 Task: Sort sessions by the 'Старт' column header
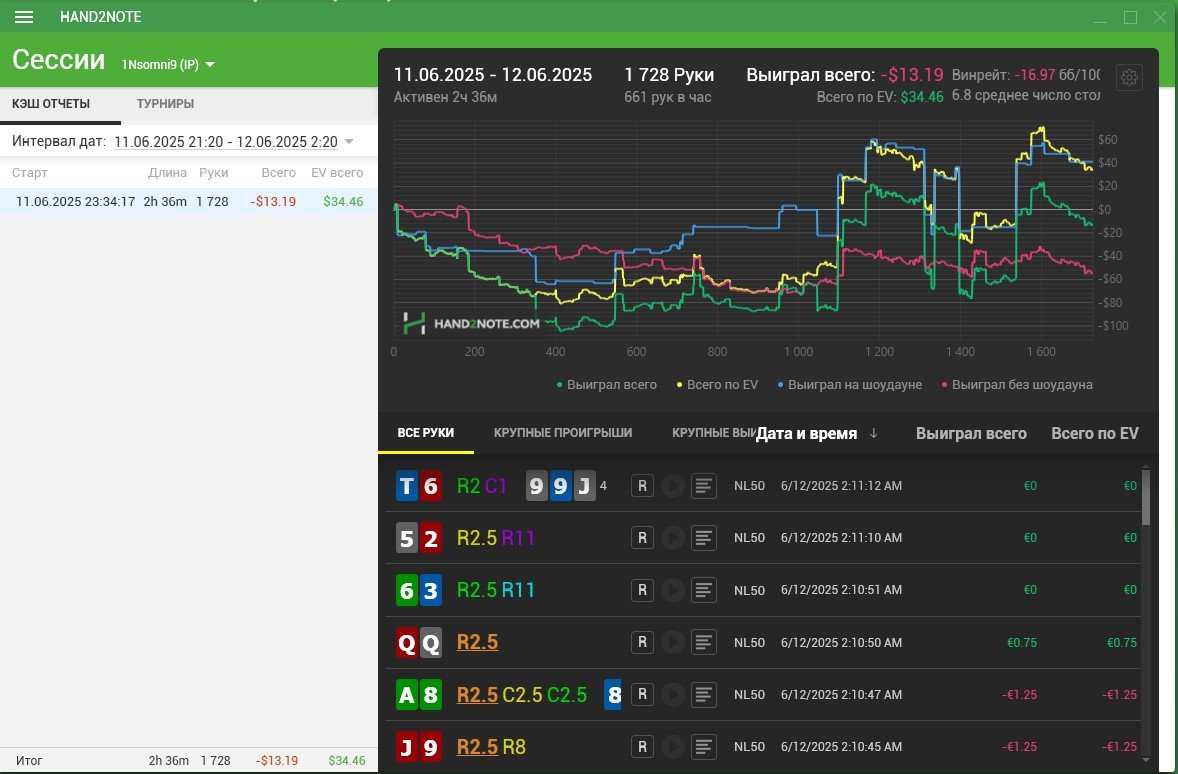[x=30, y=173]
